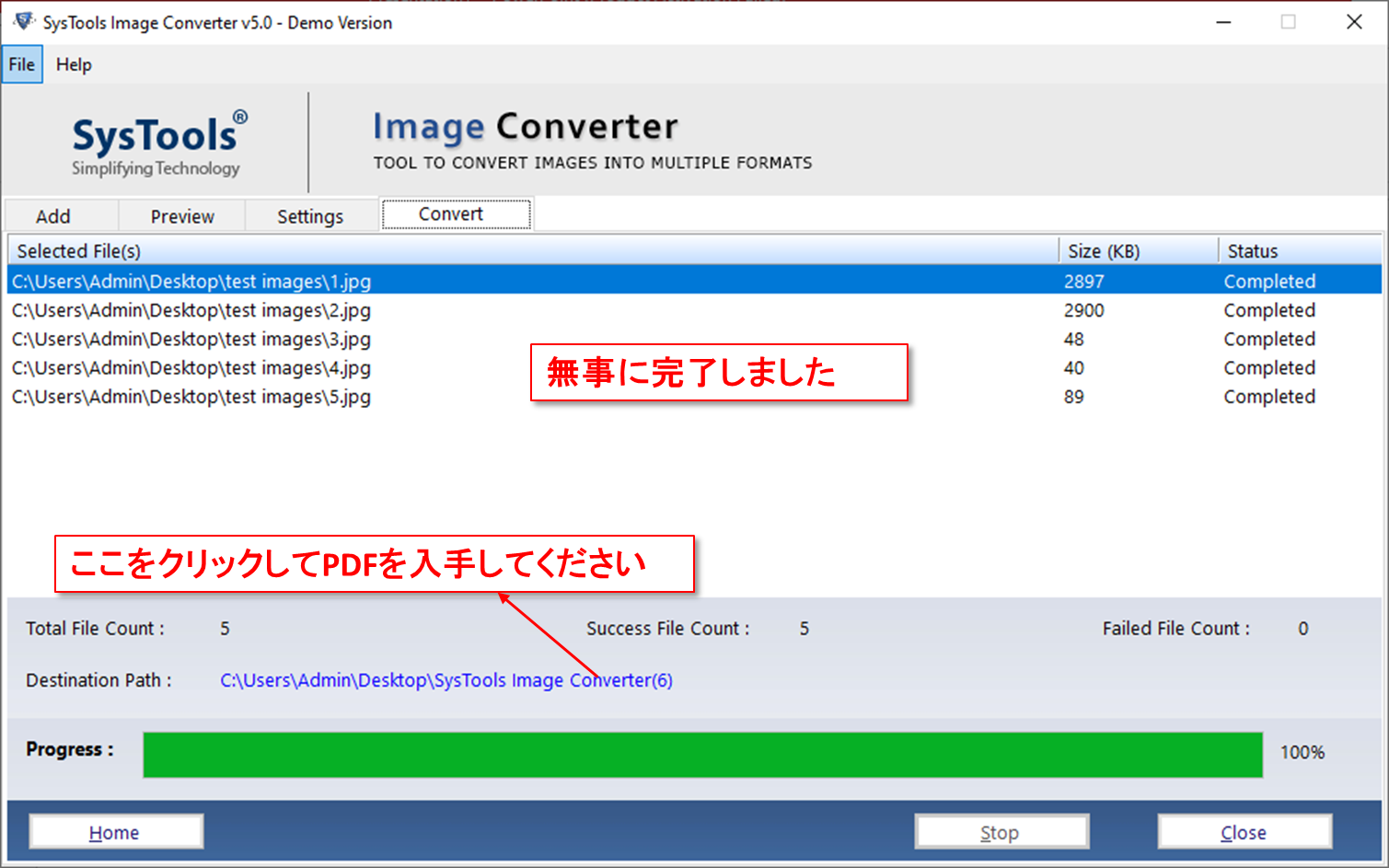Image resolution: width=1389 pixels, height=868 pixels.
Task: Click the SysTools app icon in title bar
Action: 21,21
